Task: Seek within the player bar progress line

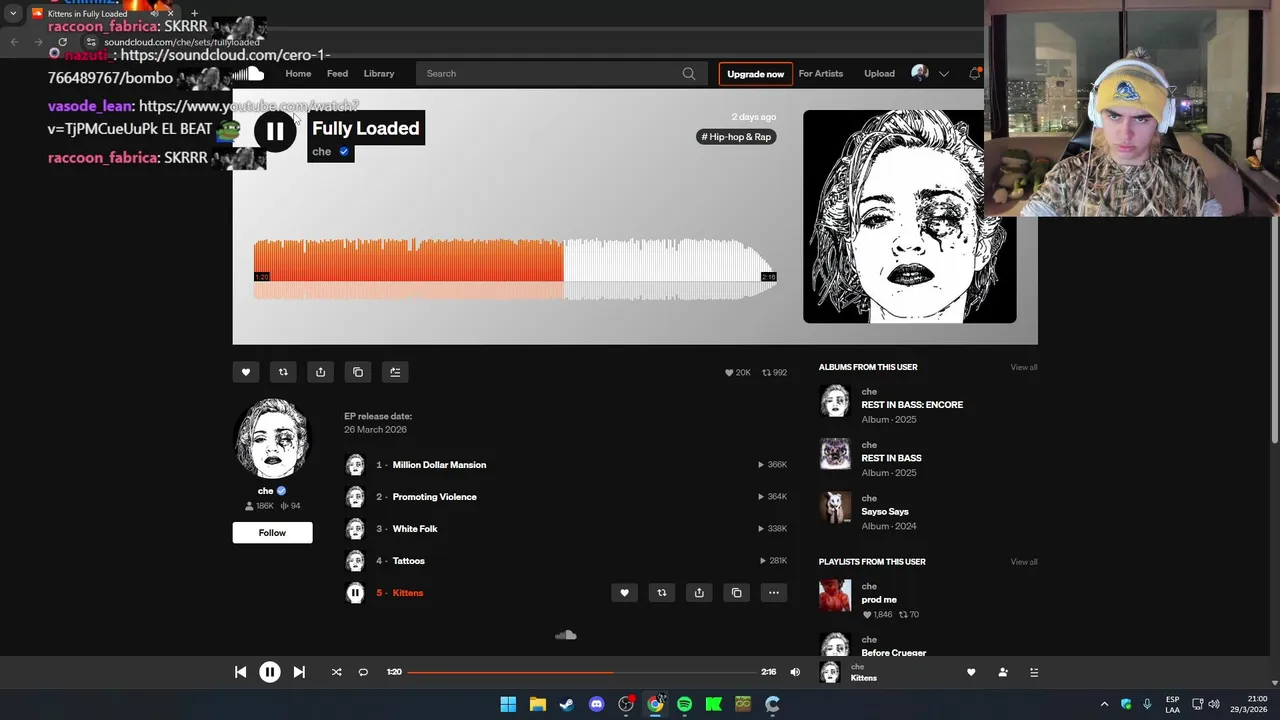Action: pos(581,672)
